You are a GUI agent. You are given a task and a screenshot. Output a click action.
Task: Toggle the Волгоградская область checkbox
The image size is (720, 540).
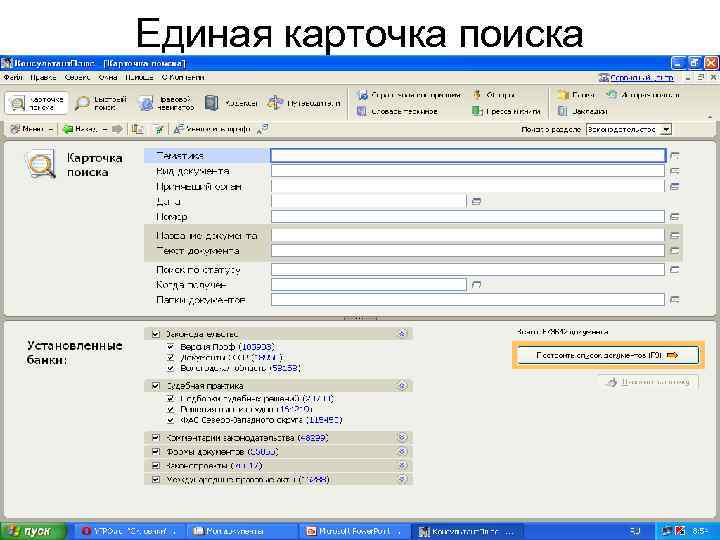click(x=170, y=368)
